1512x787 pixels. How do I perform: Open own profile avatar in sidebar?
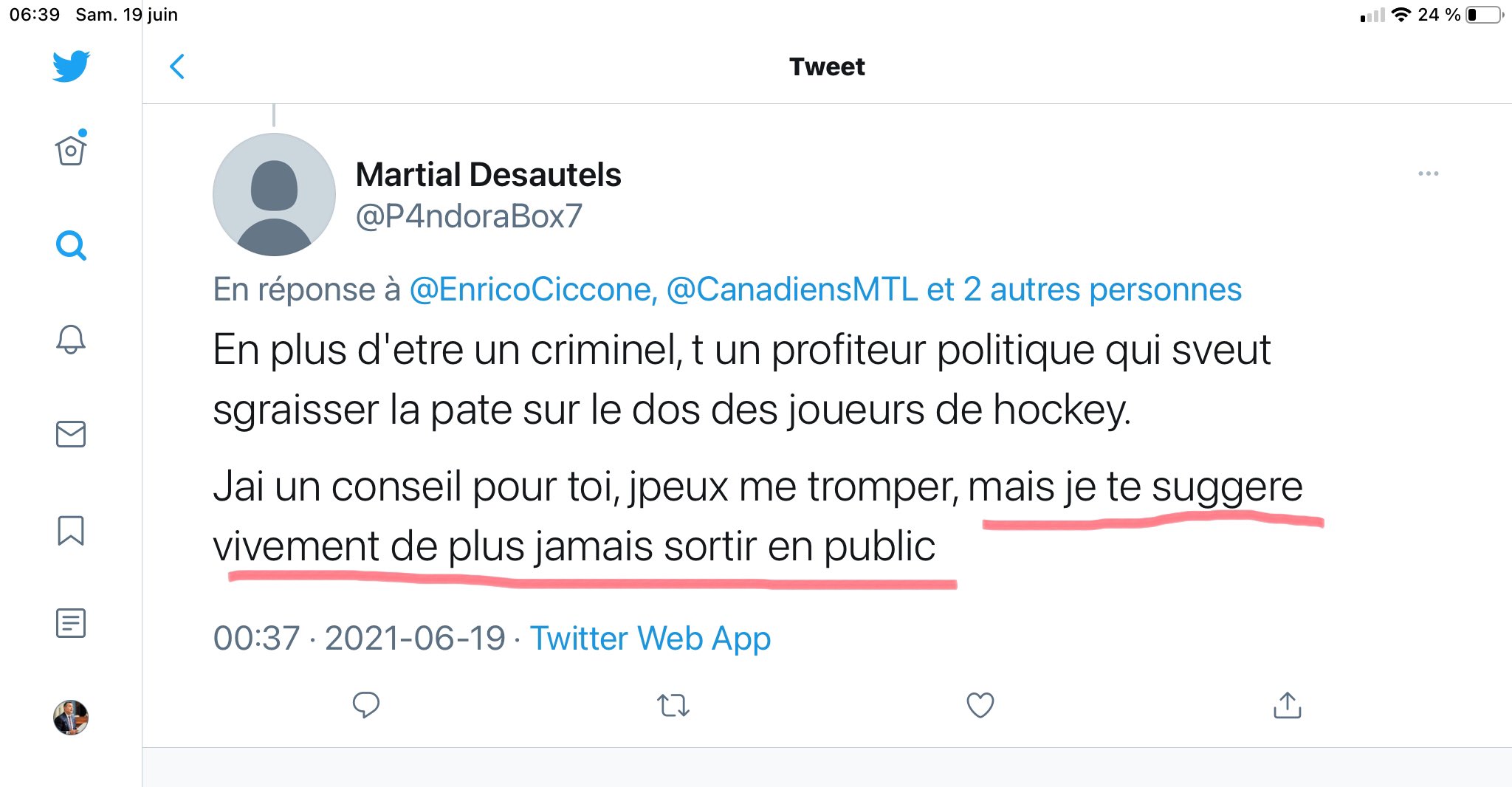71,718
